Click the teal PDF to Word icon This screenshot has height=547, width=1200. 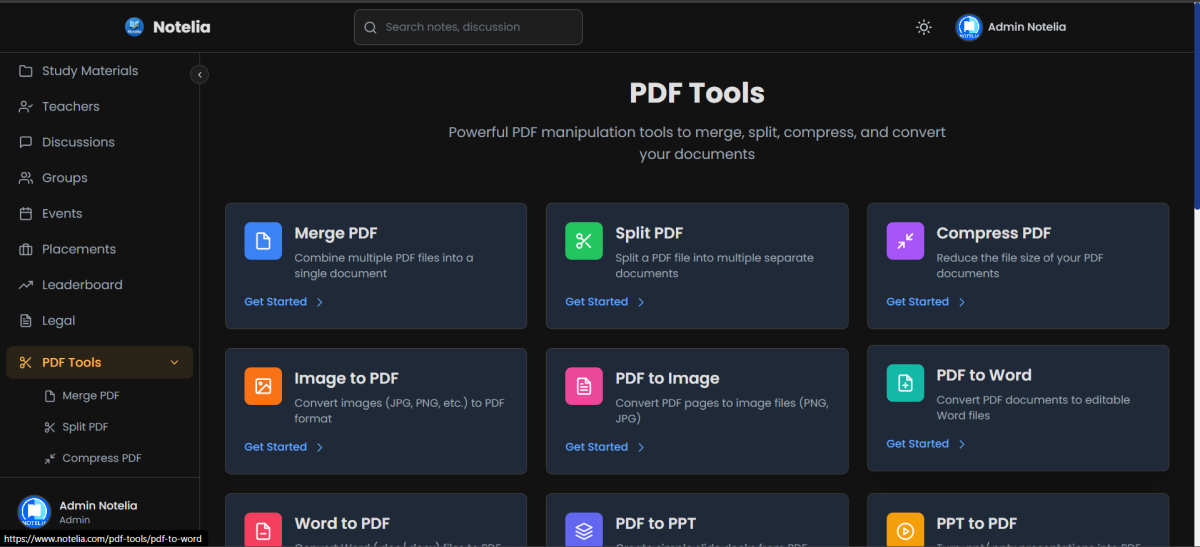pos(905,383)
